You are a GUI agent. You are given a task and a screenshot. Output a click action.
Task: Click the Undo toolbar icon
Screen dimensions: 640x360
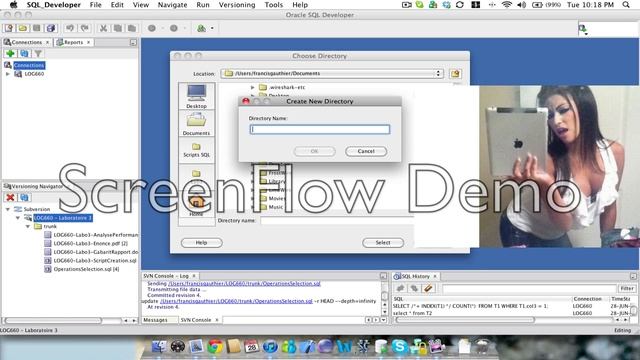click(70, 28)
